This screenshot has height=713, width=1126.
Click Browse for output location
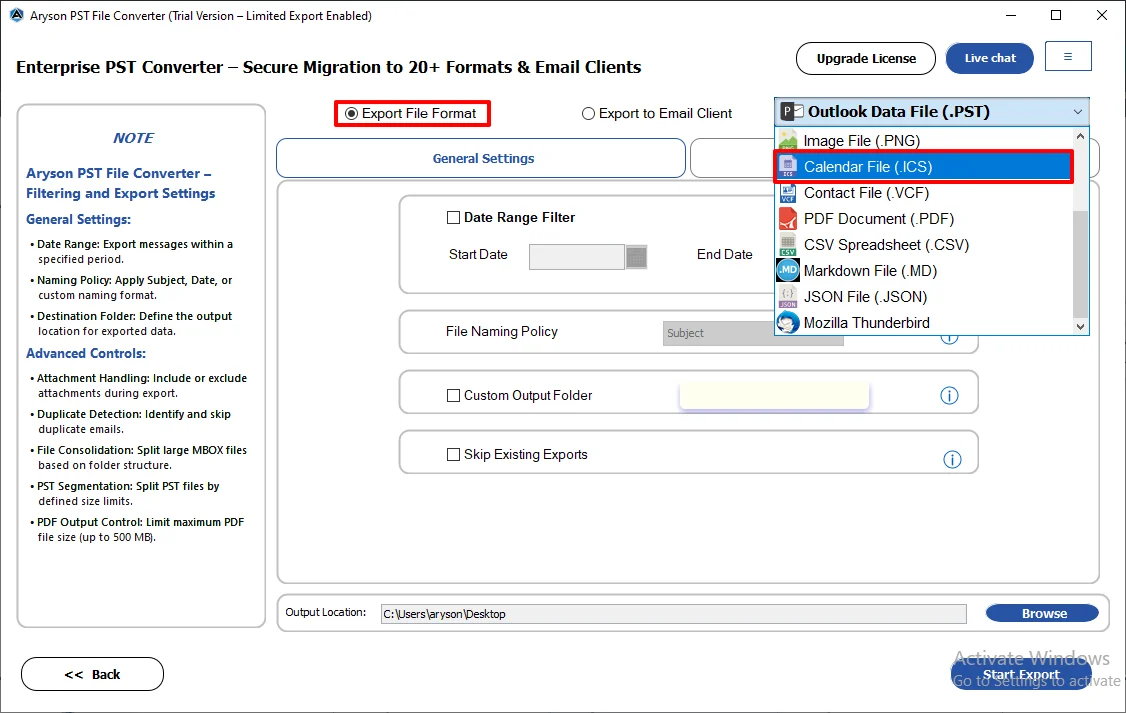point(1043,613)
